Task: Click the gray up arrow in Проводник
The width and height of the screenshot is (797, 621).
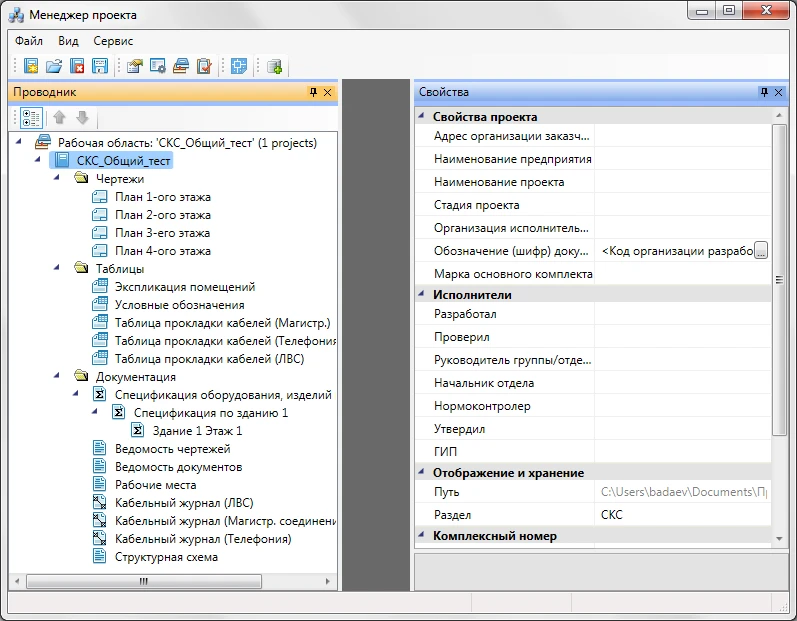Action: click(60, 118)
